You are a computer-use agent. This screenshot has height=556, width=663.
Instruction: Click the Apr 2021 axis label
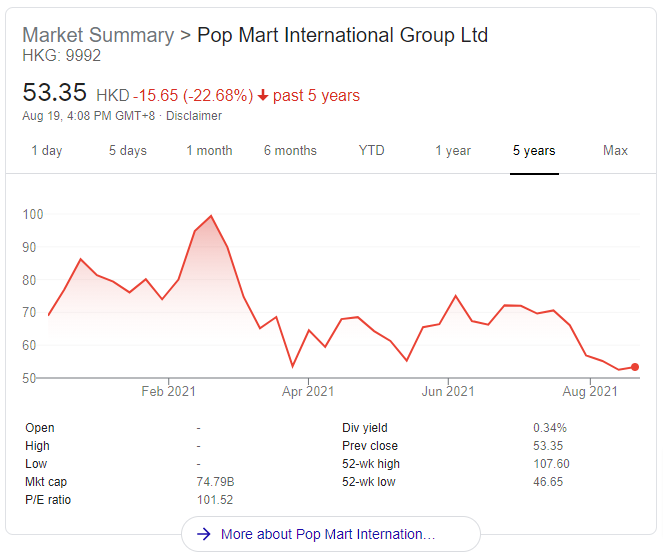[308, 392]
